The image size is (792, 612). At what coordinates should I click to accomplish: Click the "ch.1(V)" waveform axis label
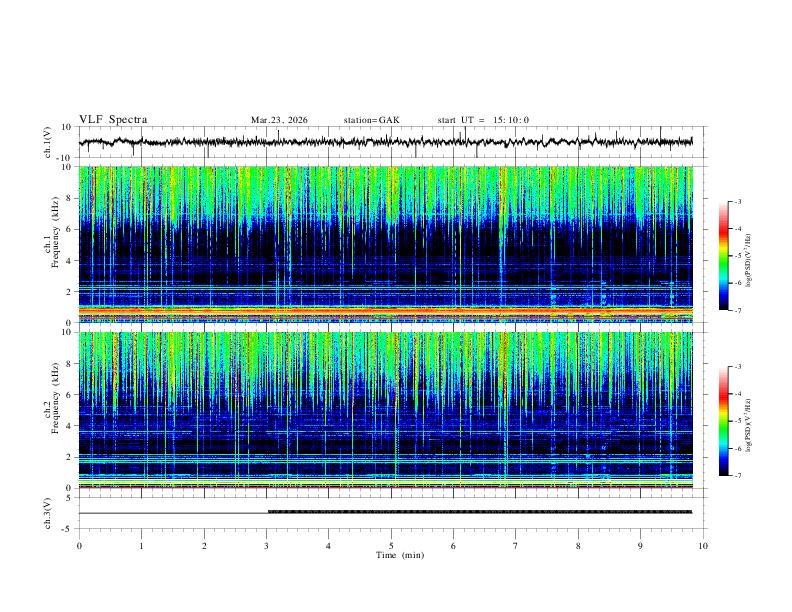48,142
